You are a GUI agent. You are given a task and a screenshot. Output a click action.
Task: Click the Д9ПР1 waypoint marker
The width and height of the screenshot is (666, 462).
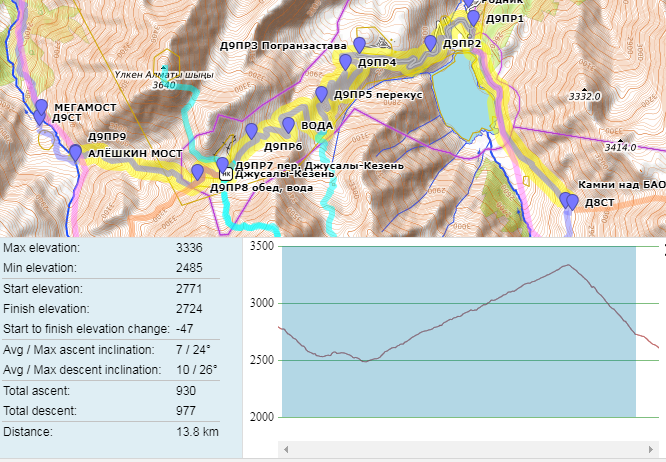click(473, 18)
